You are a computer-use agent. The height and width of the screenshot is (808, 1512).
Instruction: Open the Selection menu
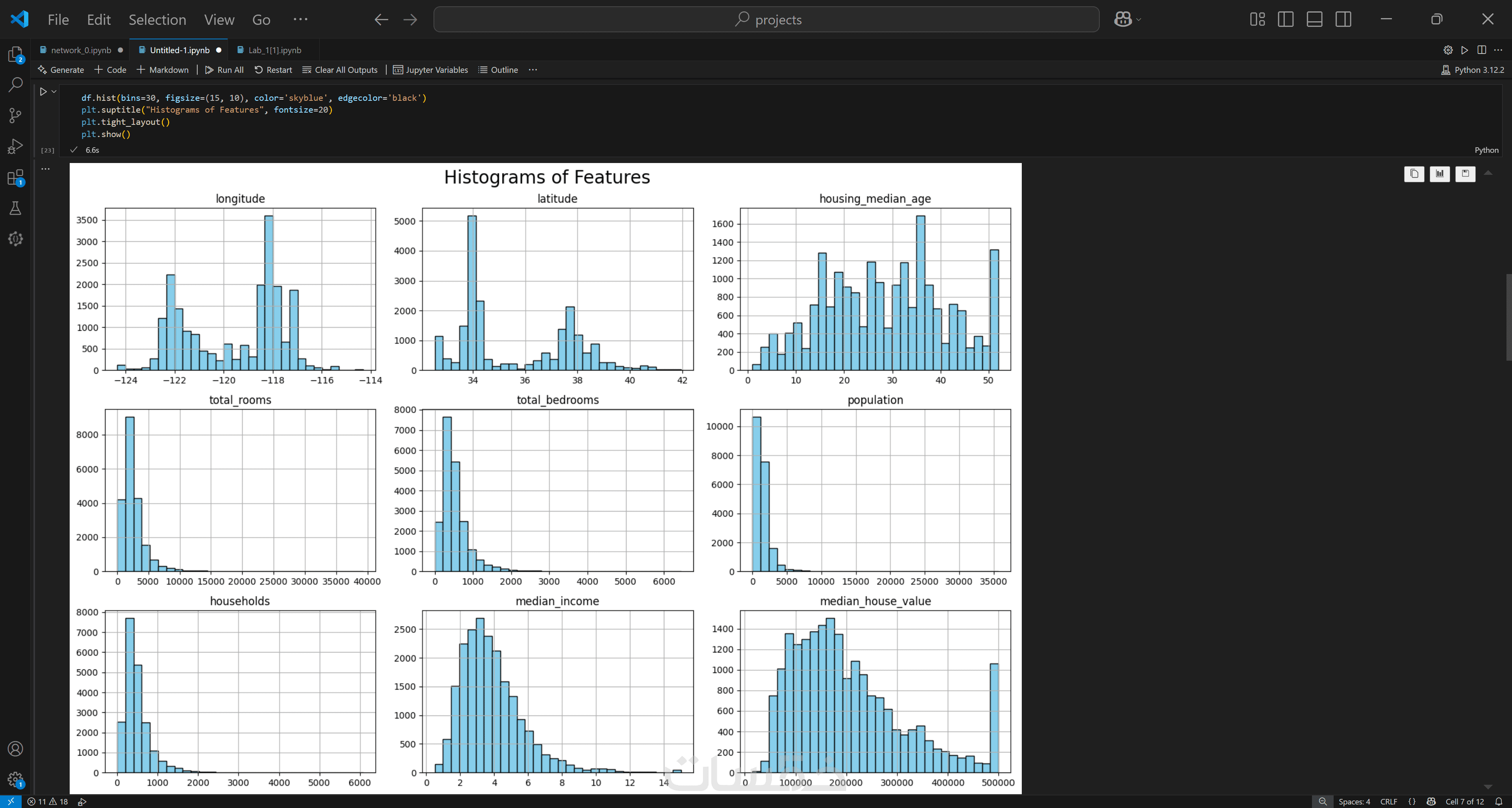[x=157, y=19]
